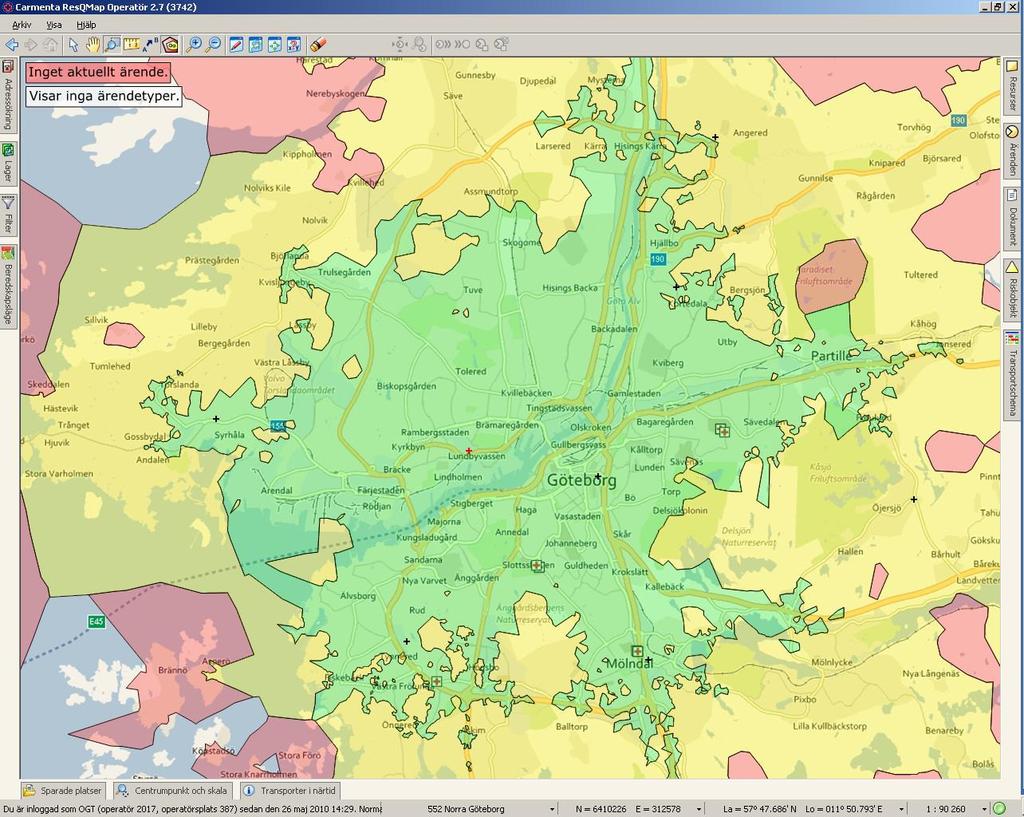Screen dimensions: 1024x817
Task: Select the zoom window magnifier tool
Action: point(112,44)
